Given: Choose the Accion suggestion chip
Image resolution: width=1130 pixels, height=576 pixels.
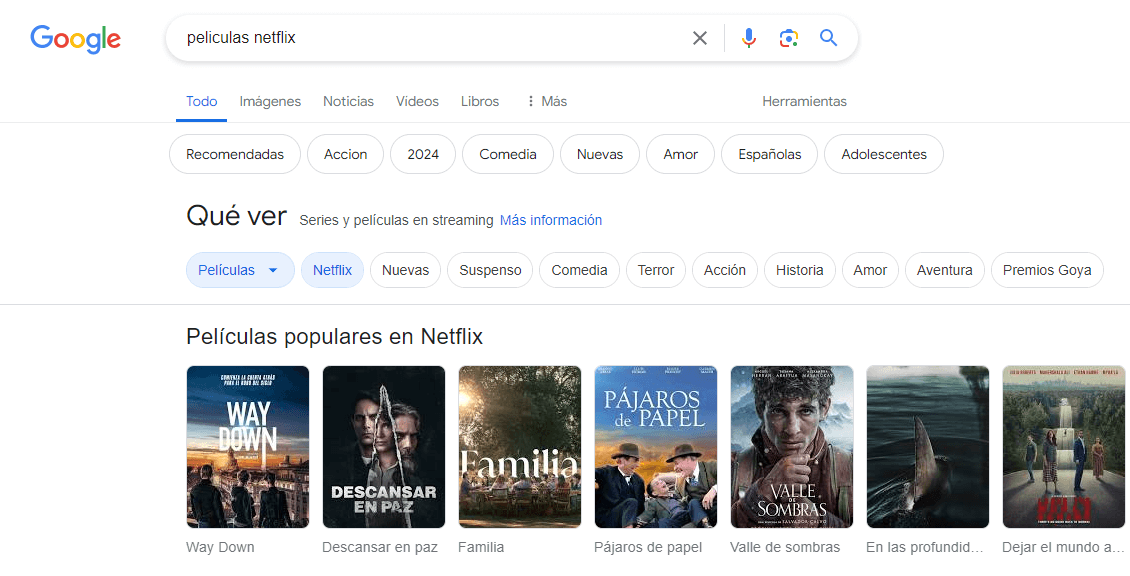Looking at the screenshot, I should (345, 154).
